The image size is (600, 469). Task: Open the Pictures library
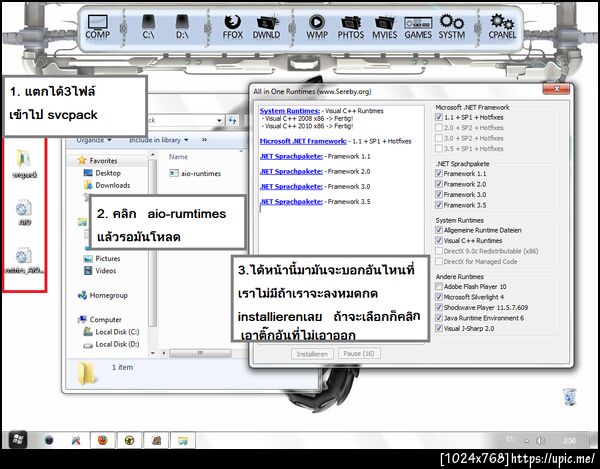(x=102, y=259)
